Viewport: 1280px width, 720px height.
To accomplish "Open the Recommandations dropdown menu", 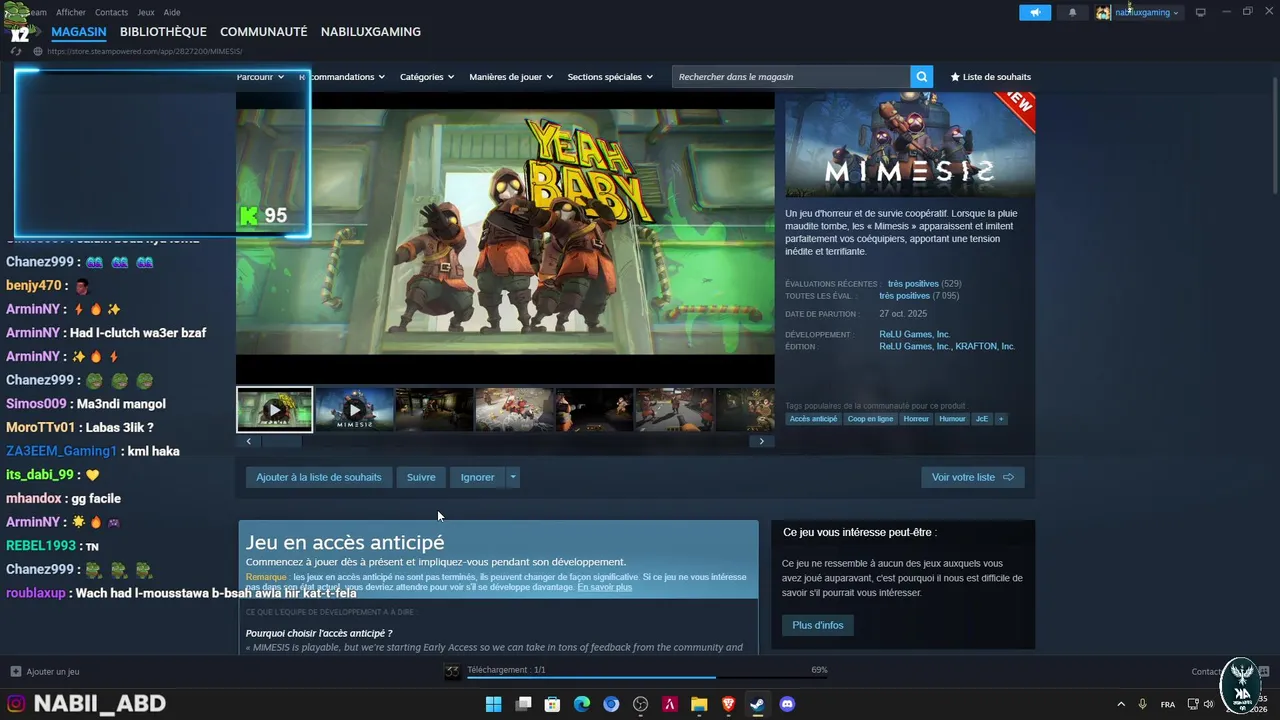I will point(342,77).
